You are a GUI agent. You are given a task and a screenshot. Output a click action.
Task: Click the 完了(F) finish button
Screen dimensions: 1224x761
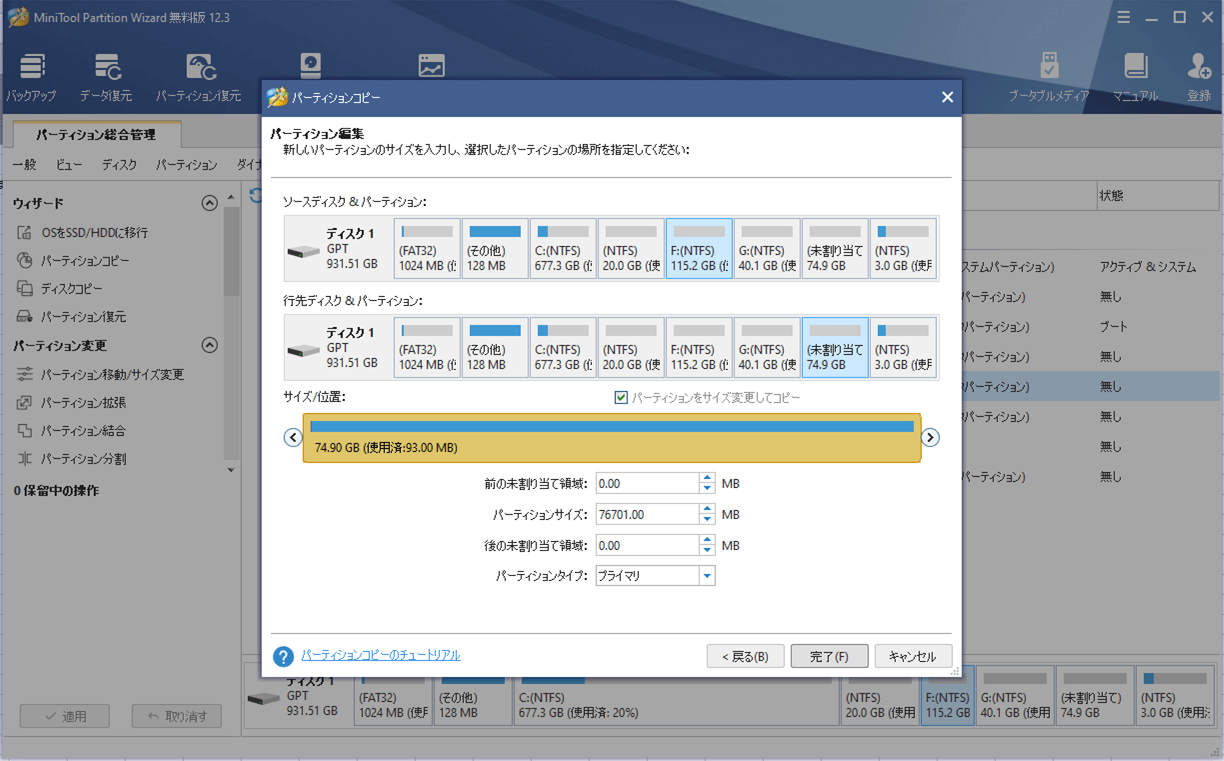click(x=829, y=657)
